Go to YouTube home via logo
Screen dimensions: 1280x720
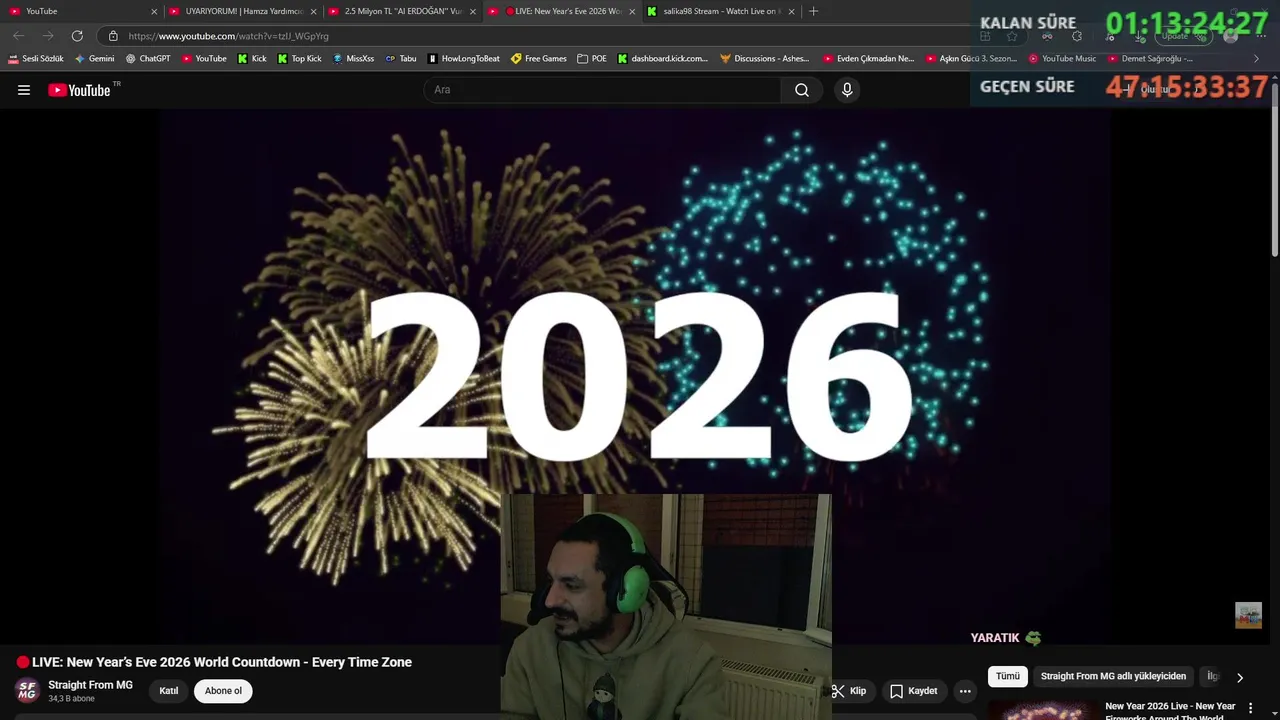click(x=79, y=90)
